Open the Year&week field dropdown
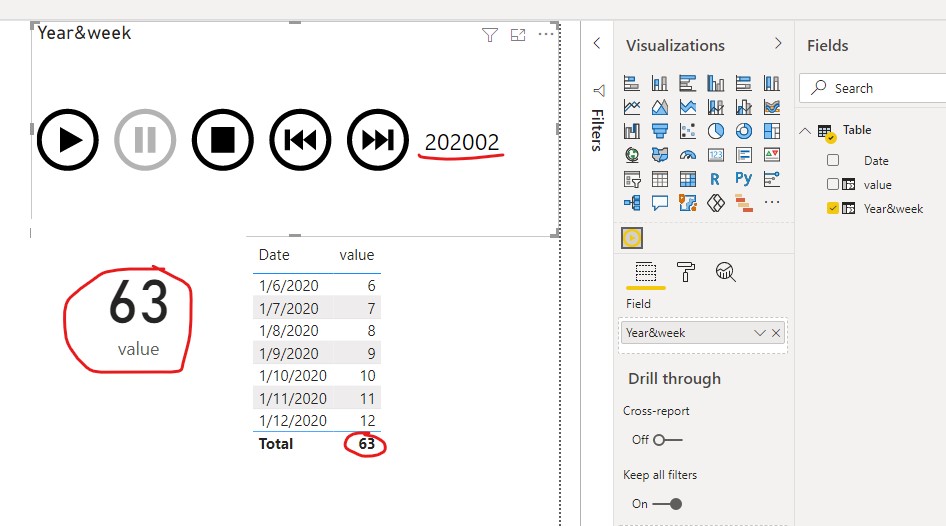The width and height of the screenshot is (946, 526). (760, 333)
